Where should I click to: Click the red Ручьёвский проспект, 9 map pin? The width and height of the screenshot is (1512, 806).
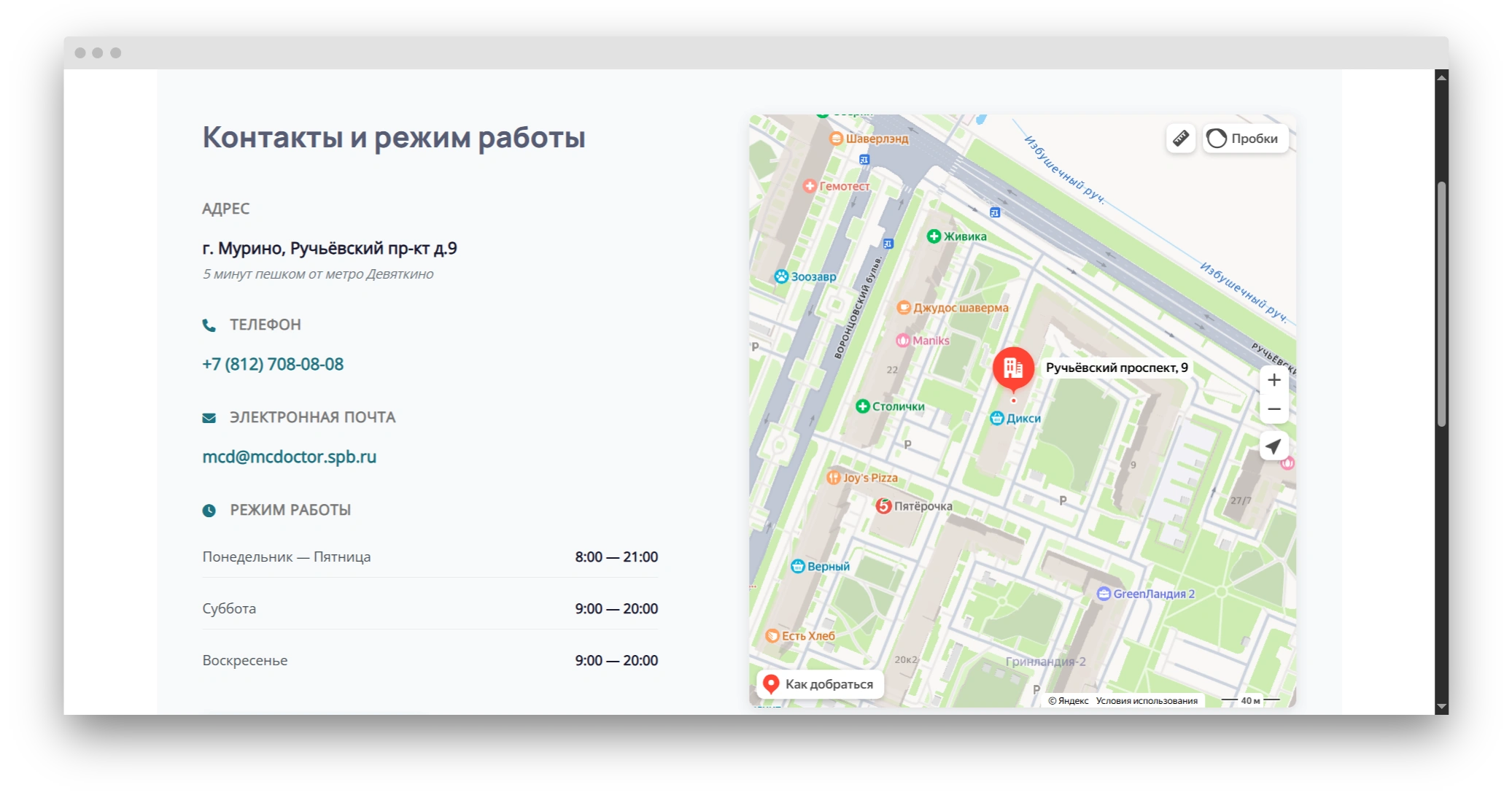1013,370
